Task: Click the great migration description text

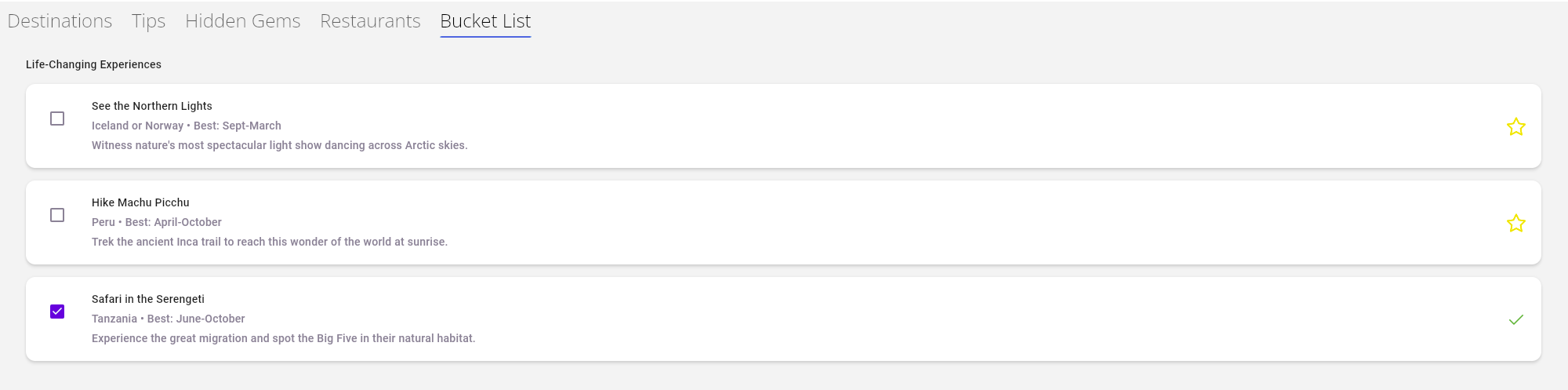Action: pos(283,338)
